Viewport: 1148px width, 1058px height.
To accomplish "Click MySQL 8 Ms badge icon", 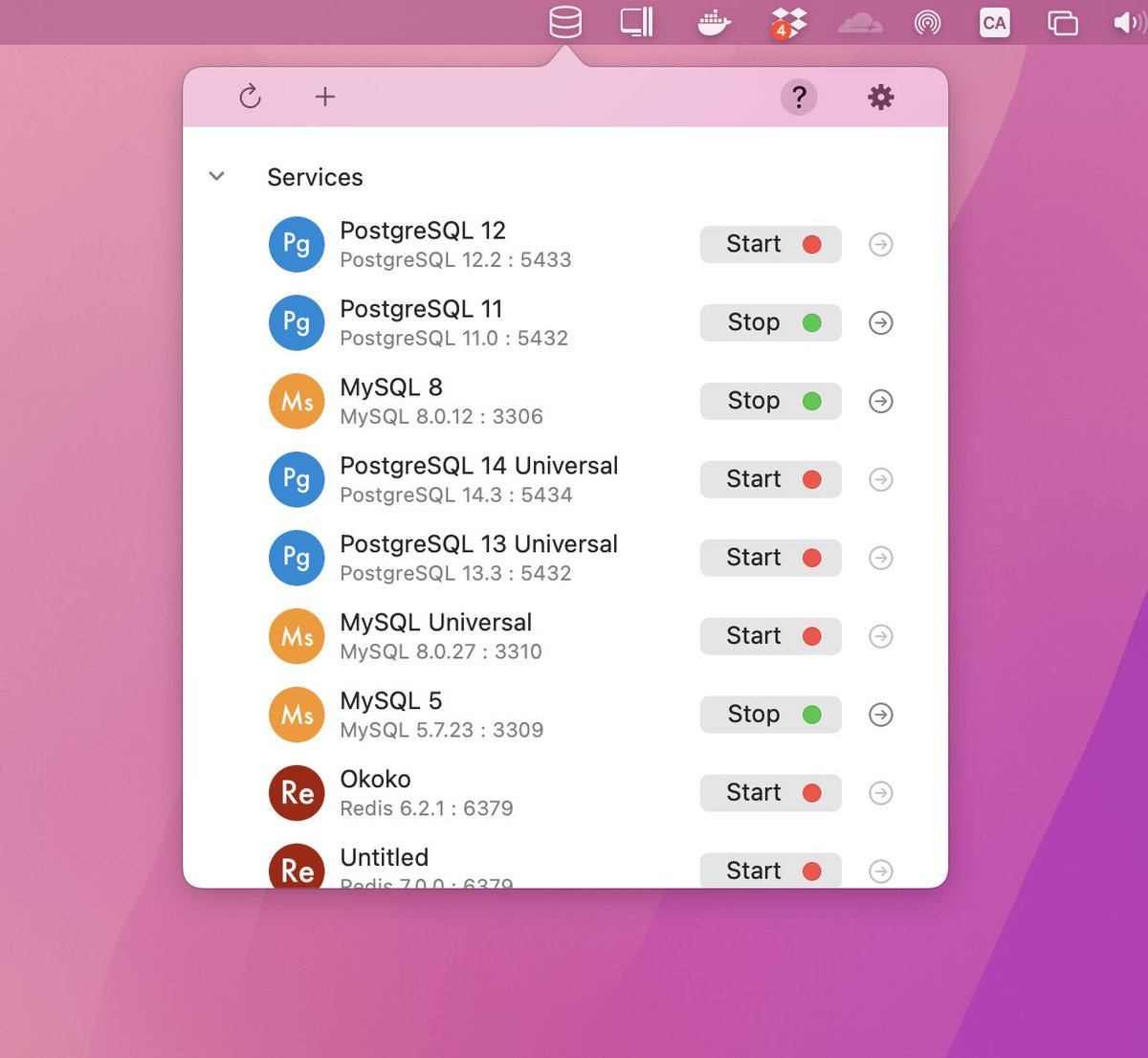I will coord(297,402).
